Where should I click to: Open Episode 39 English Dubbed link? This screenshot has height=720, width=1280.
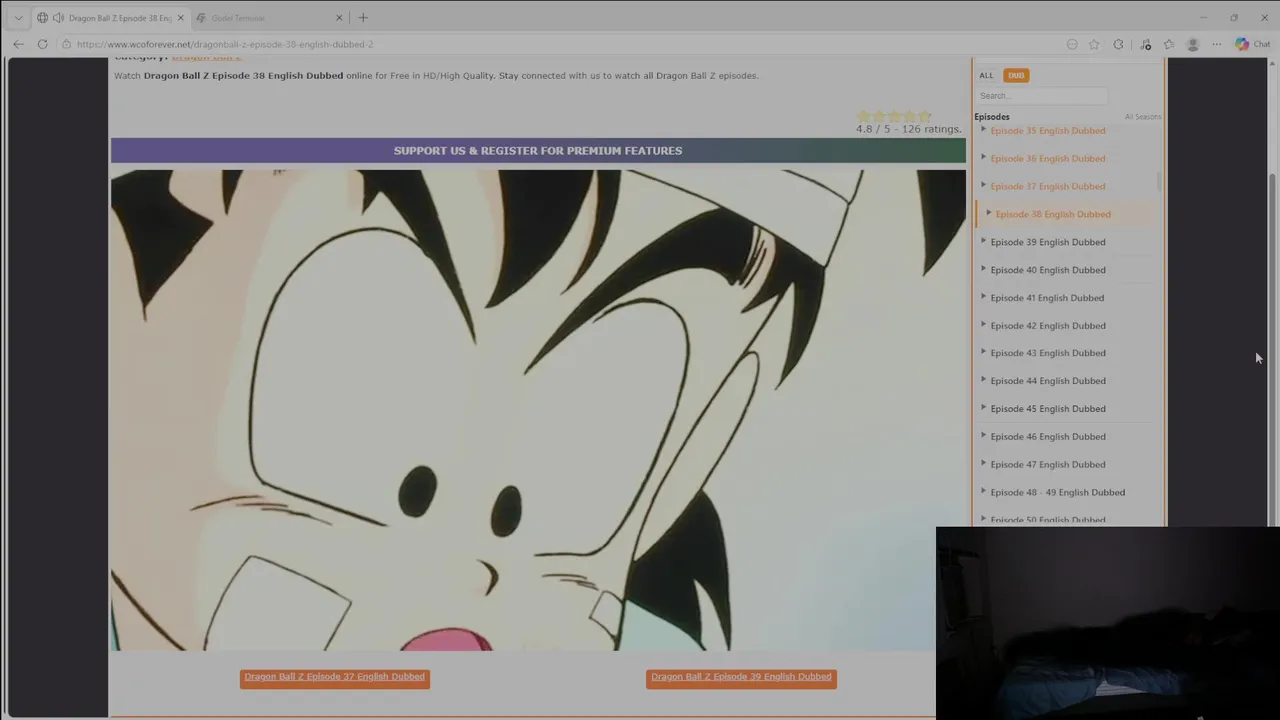point(1048,242)
